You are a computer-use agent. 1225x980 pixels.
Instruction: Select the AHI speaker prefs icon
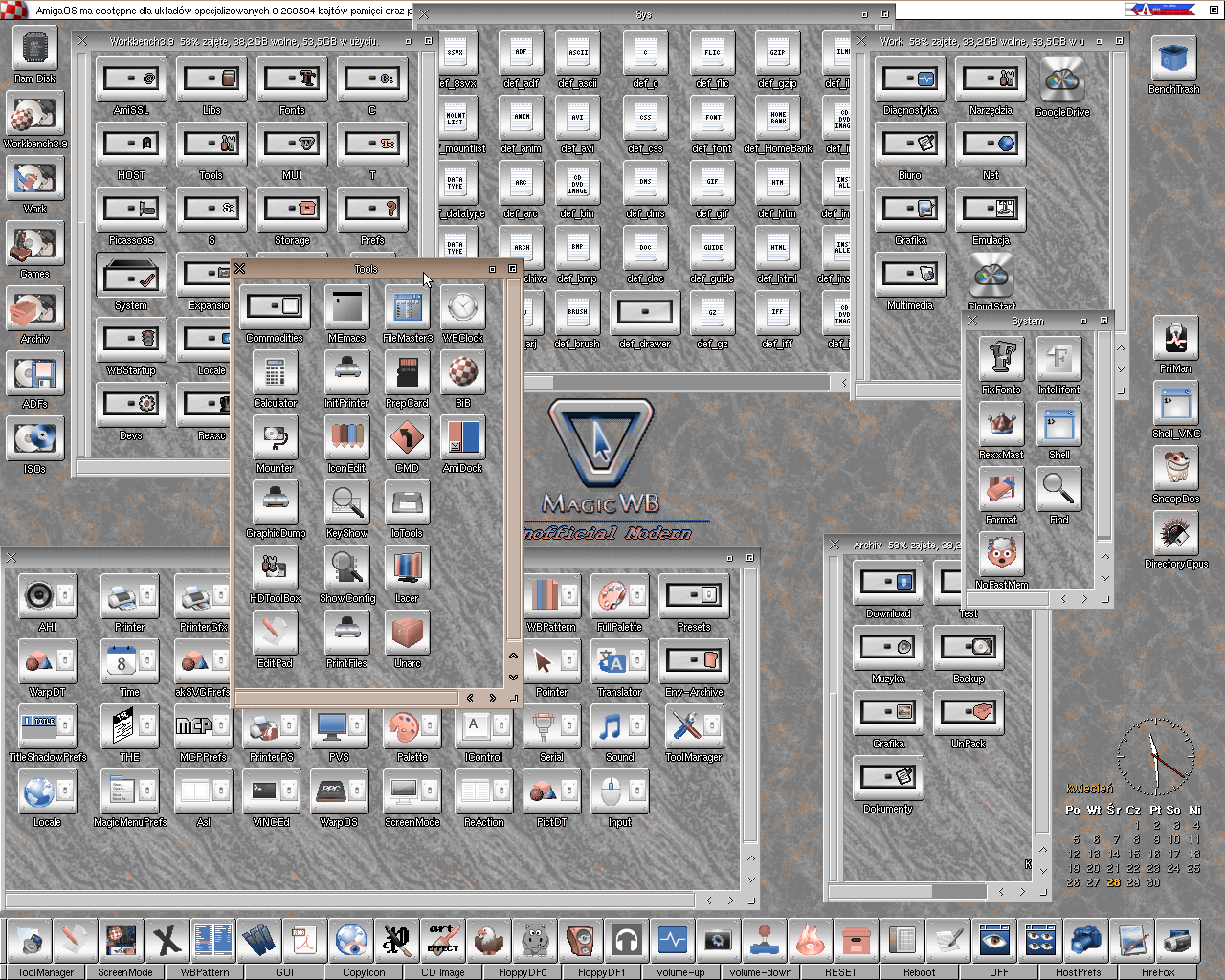[x=48, y=596]
